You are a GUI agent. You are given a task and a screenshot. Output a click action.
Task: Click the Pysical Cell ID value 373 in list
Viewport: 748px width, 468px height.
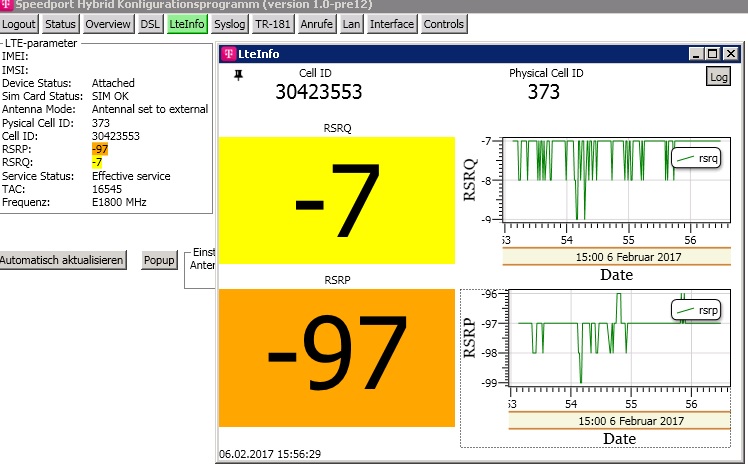[x=101, y=123]
